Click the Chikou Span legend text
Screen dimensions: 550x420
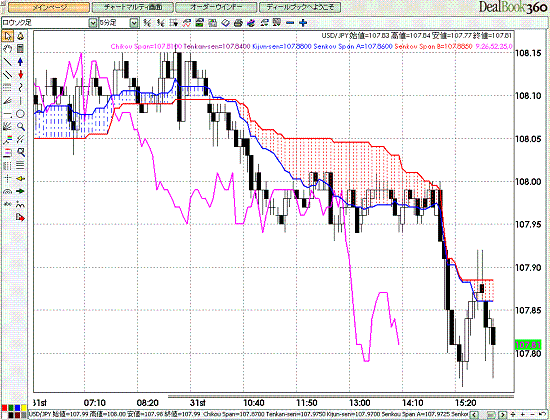pos(146,46)
